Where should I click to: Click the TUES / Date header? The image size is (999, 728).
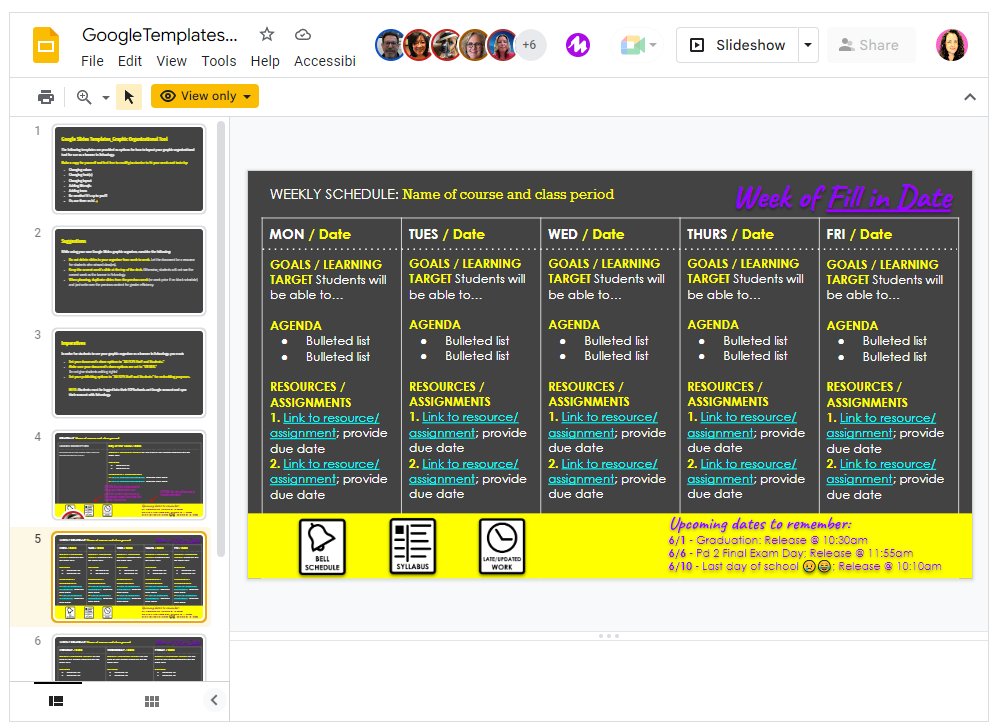[x=447, y=234]
